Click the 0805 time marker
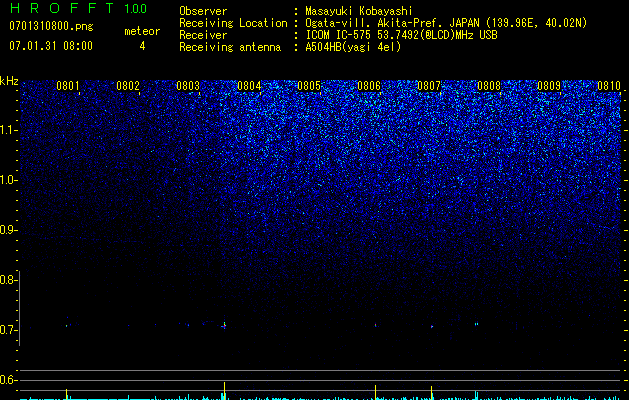Screen dimensions: 629x400 [309, 86]
